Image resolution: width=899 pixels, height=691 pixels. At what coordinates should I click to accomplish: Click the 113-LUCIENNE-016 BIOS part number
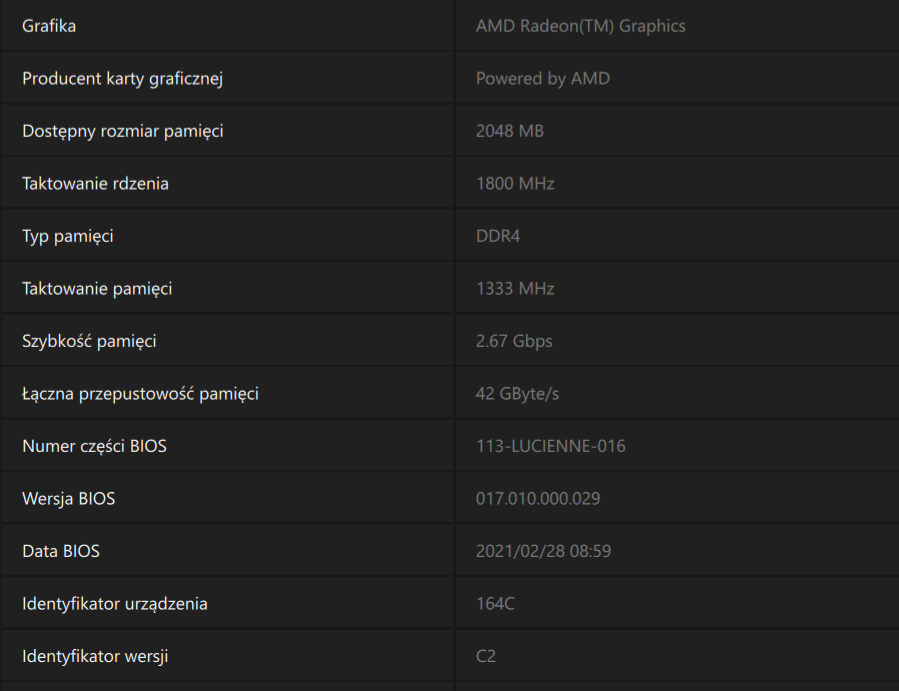[550, 446]
